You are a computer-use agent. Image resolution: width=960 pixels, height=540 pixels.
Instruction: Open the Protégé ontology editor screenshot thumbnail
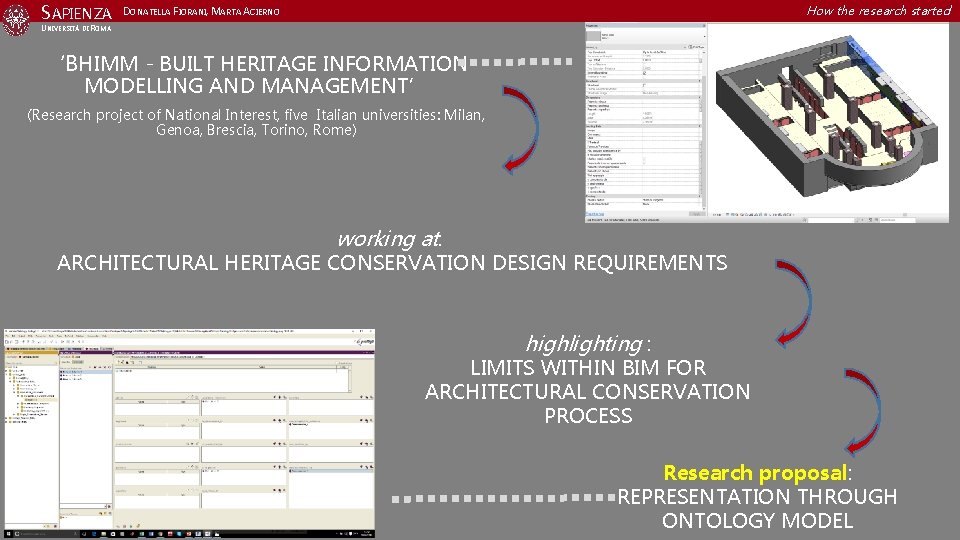[x=189, y=433]
